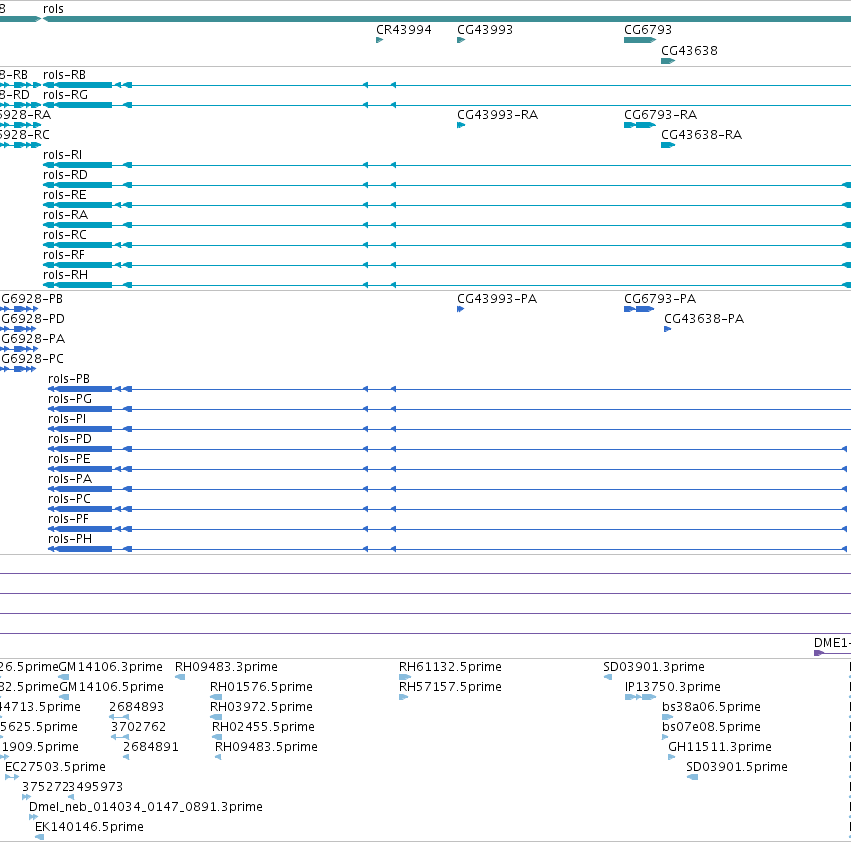This screenshot has height=842, width=851.
Task: Click the CG43993-RA transcript label
Action: 497,115
